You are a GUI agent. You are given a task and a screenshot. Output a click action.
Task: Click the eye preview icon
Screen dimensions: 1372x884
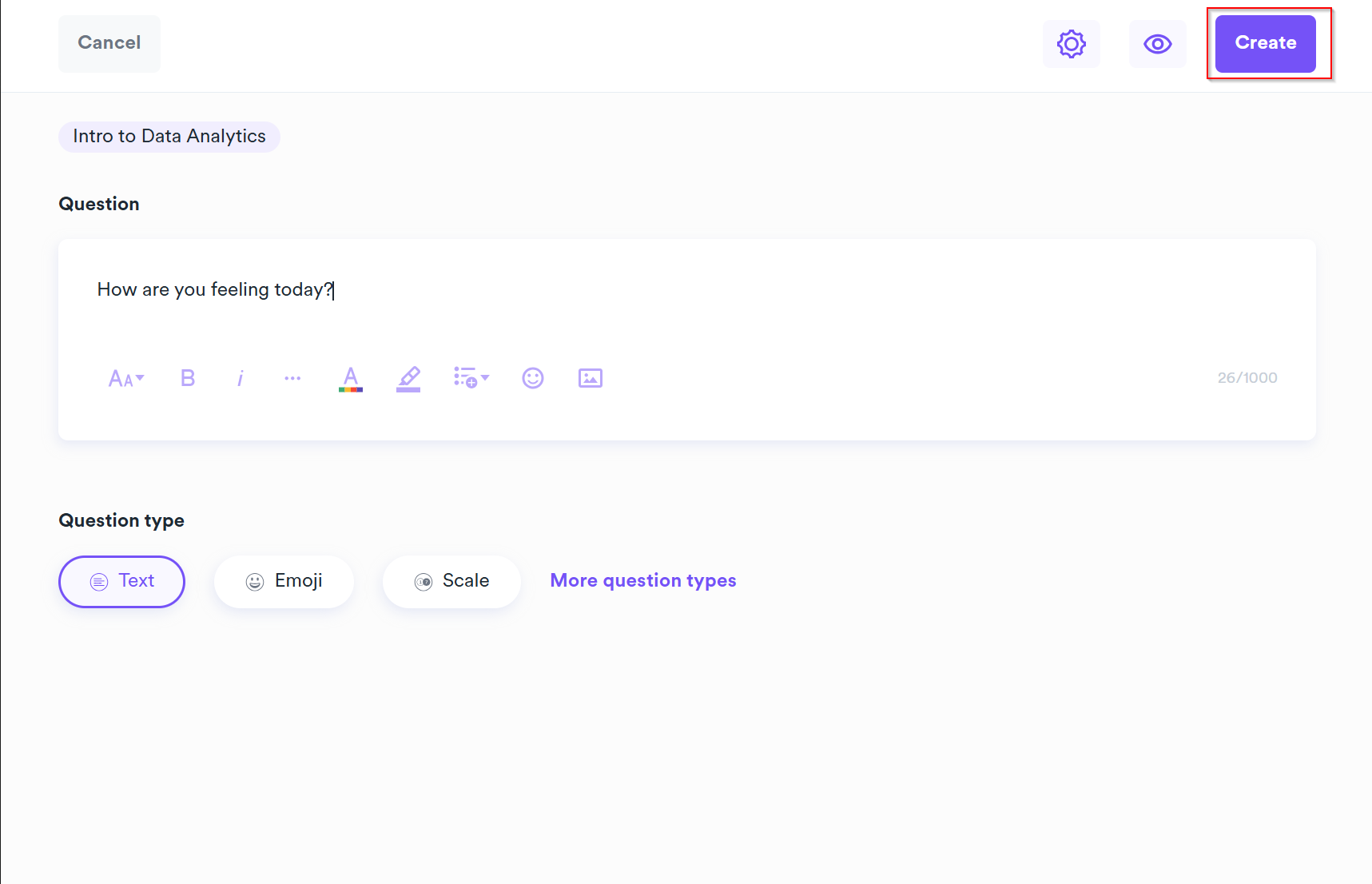coord(1157,44)
